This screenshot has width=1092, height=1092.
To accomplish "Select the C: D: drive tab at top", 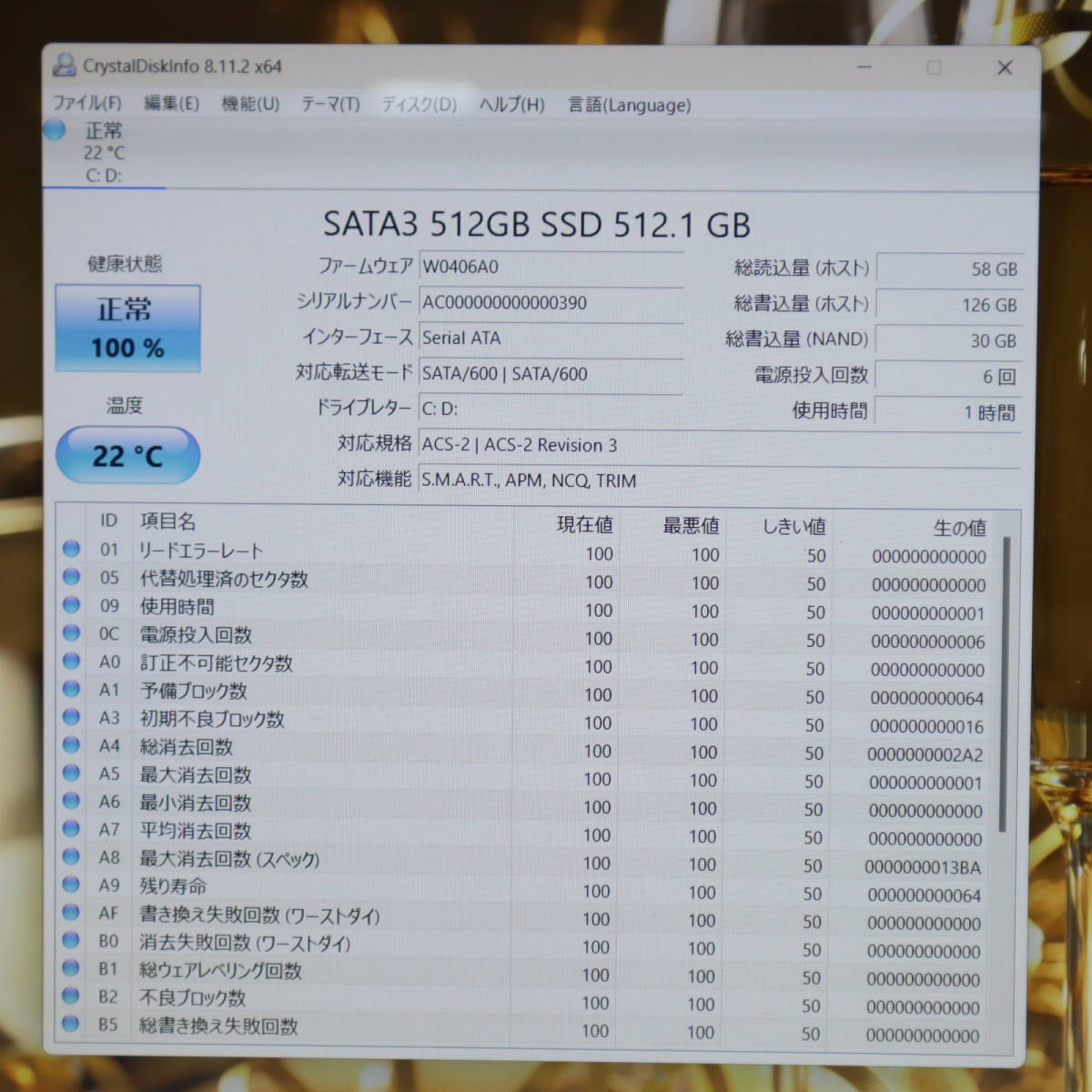I will click(x=104, y=152).
